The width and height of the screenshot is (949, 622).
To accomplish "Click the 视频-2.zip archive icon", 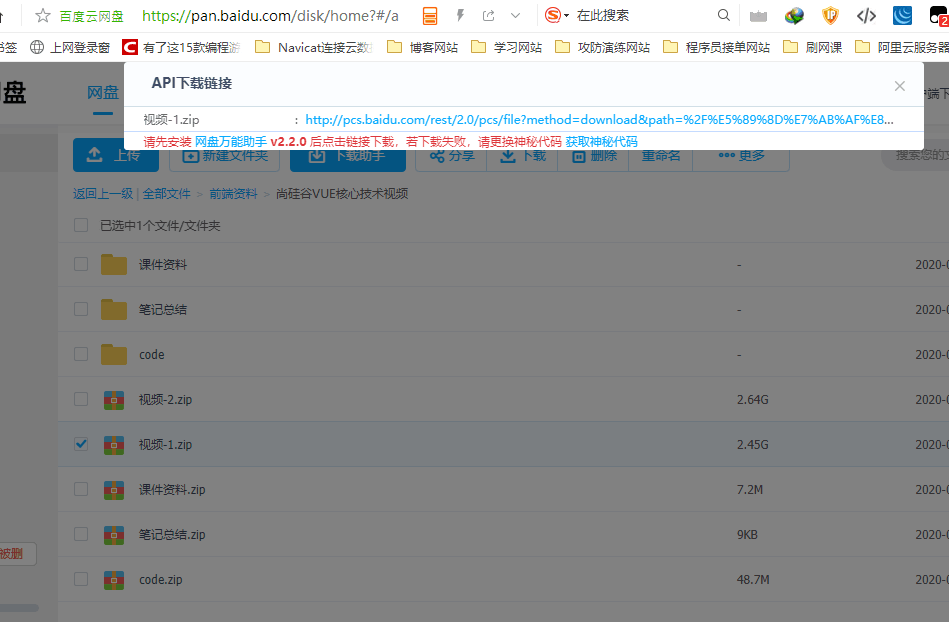I will click(x=114, y=399).
